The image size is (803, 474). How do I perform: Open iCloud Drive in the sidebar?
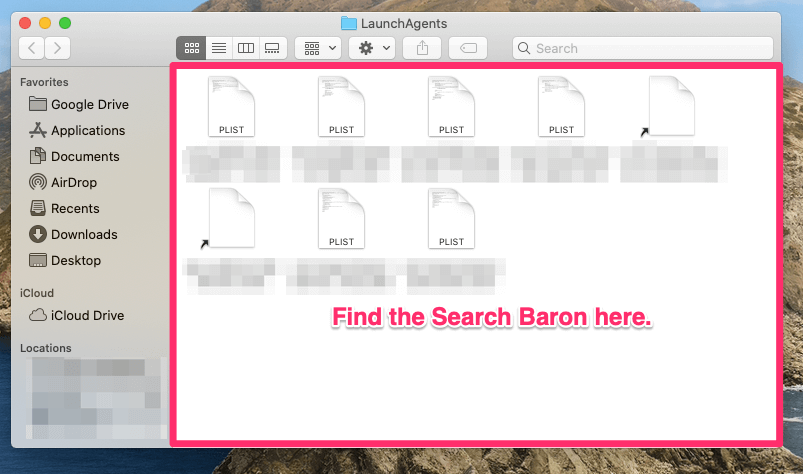(76, 315)
